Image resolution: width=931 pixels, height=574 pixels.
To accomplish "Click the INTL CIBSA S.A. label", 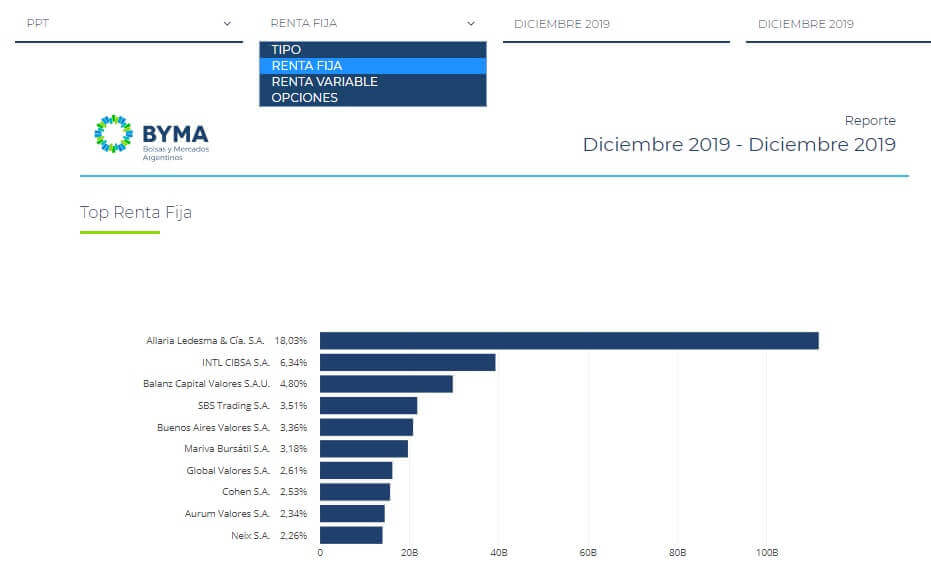I will [x=236, y=363].
